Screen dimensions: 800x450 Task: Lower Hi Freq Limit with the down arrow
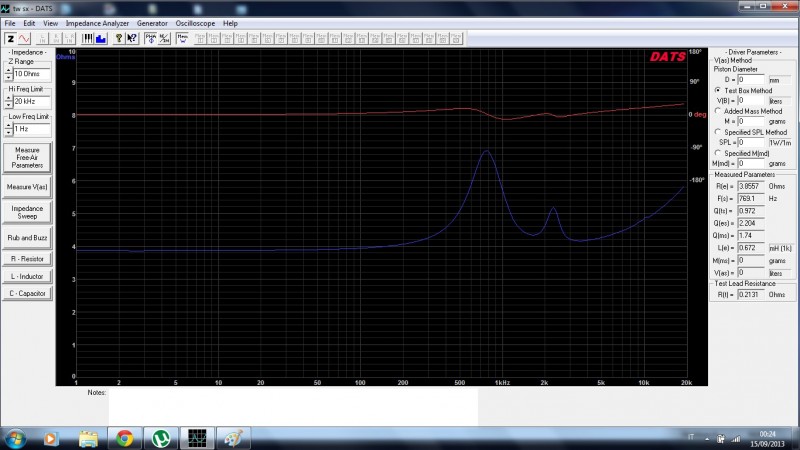tap(8, 105)
